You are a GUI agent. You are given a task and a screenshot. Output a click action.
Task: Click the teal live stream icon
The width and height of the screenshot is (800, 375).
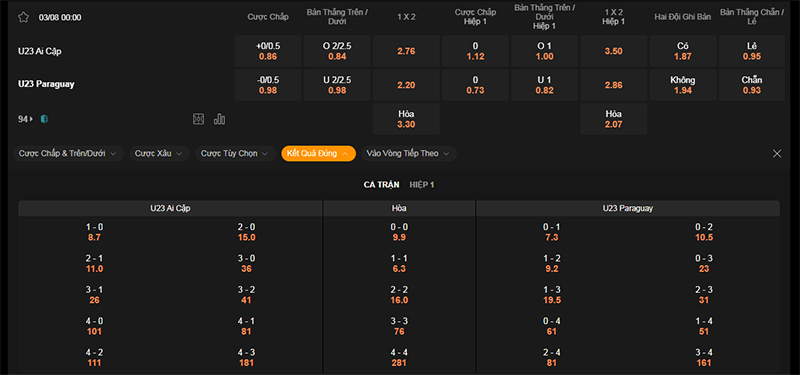click(x=45, y=119)
